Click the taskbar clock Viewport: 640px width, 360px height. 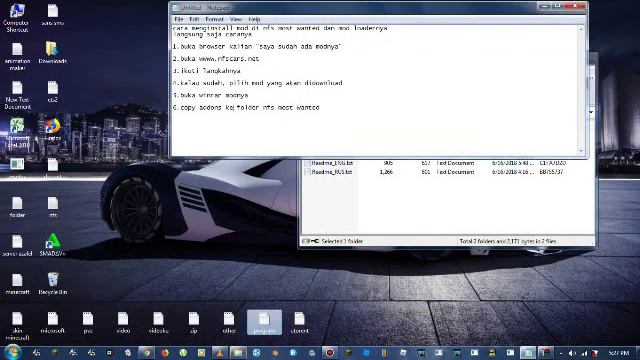tap(619, 353)
